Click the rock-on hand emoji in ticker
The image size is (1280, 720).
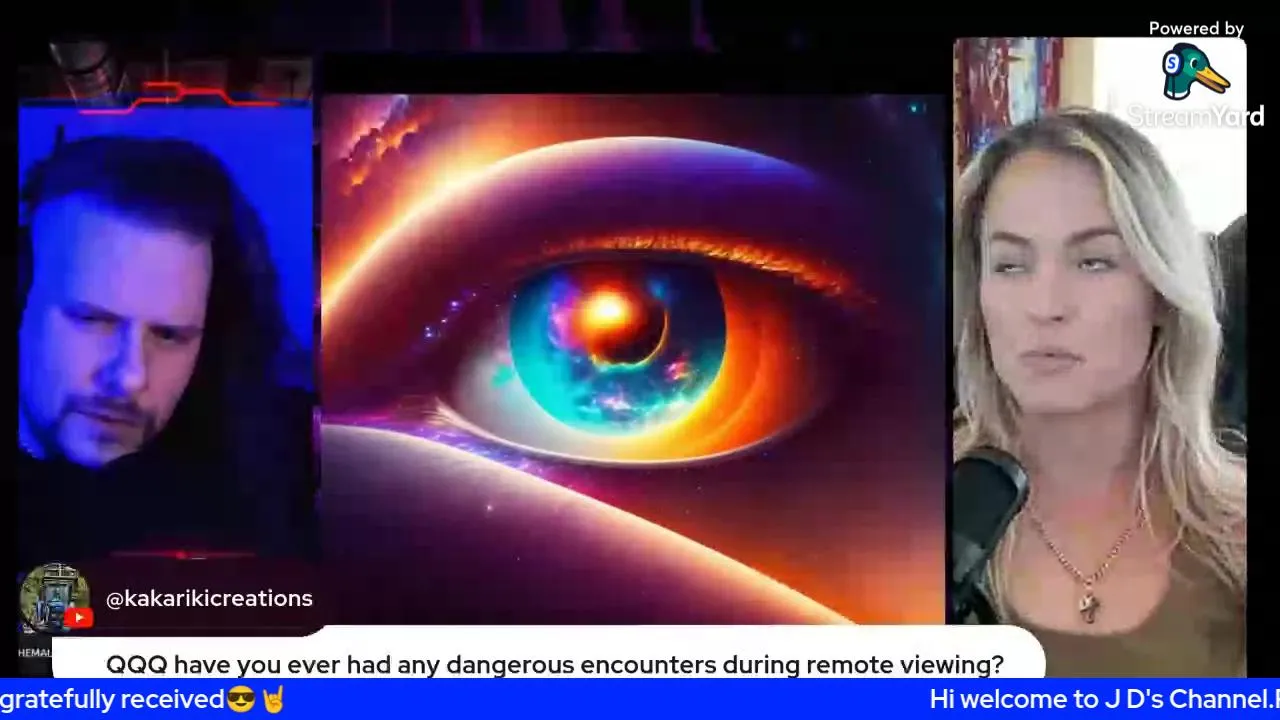click(x=273, y=699)
